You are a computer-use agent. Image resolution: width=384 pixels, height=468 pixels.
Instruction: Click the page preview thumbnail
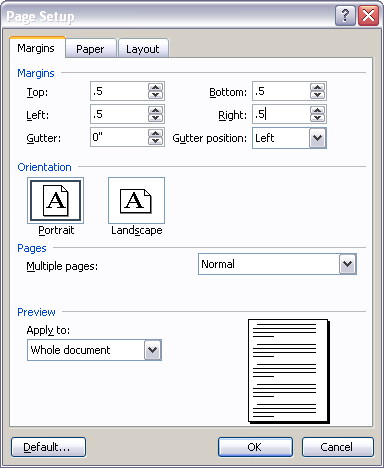[x=289, y=371]
